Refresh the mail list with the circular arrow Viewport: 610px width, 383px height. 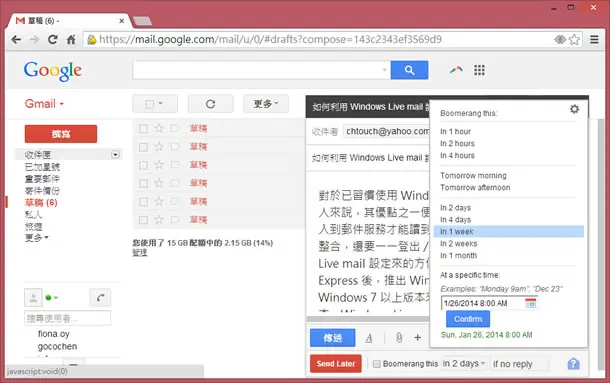click(210, 104)
